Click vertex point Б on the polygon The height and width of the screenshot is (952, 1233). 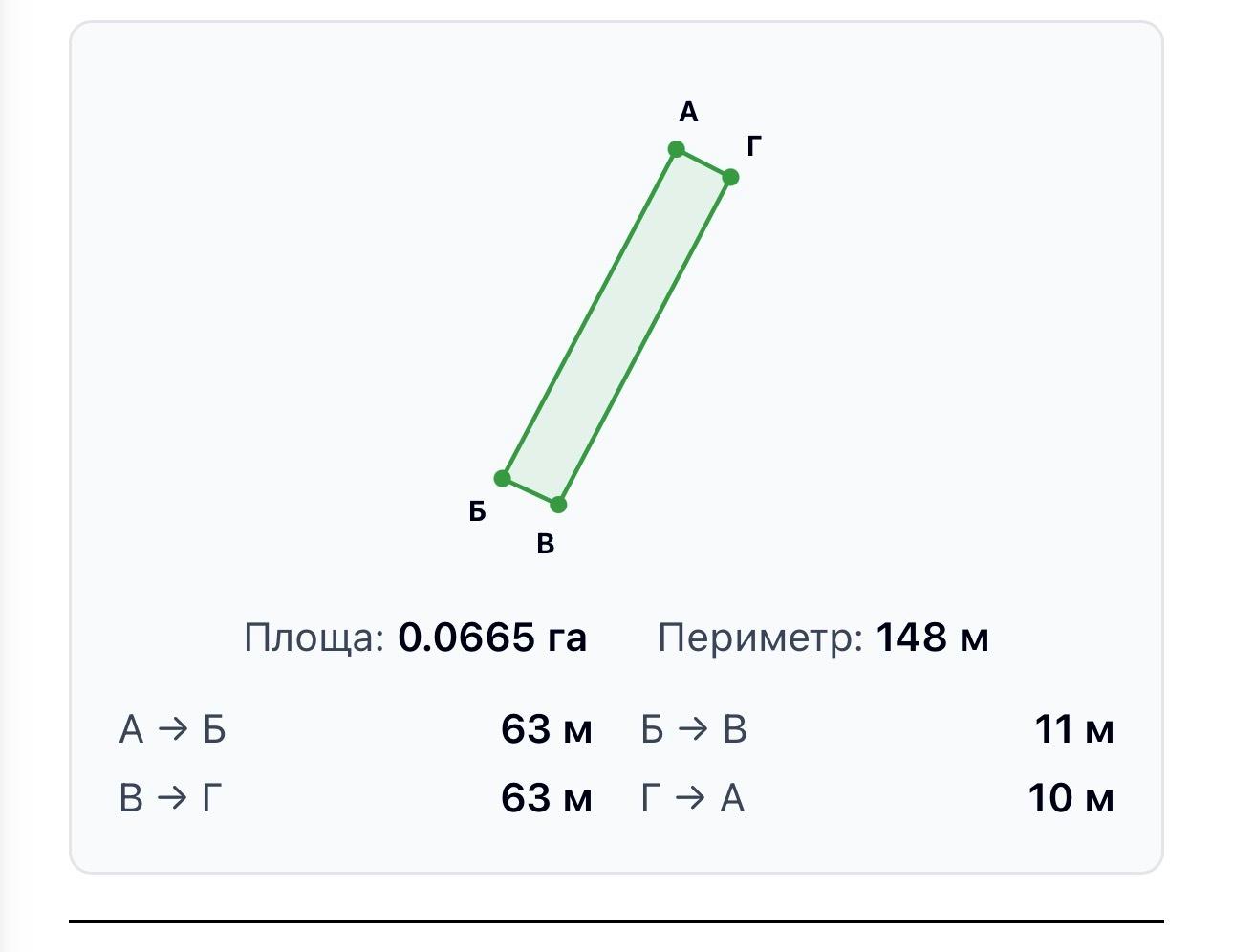(503, 478)
